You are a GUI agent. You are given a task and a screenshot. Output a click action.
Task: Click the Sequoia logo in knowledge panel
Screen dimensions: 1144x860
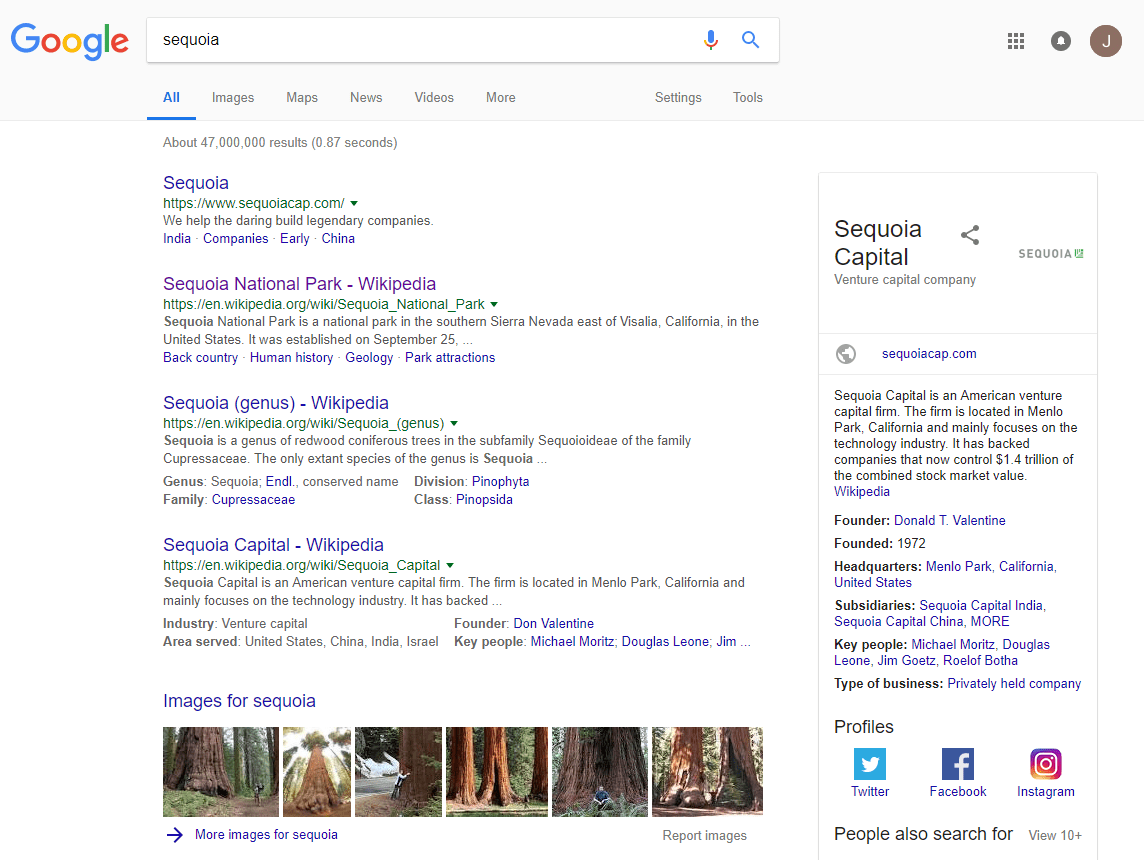(x=1051, y=254)
